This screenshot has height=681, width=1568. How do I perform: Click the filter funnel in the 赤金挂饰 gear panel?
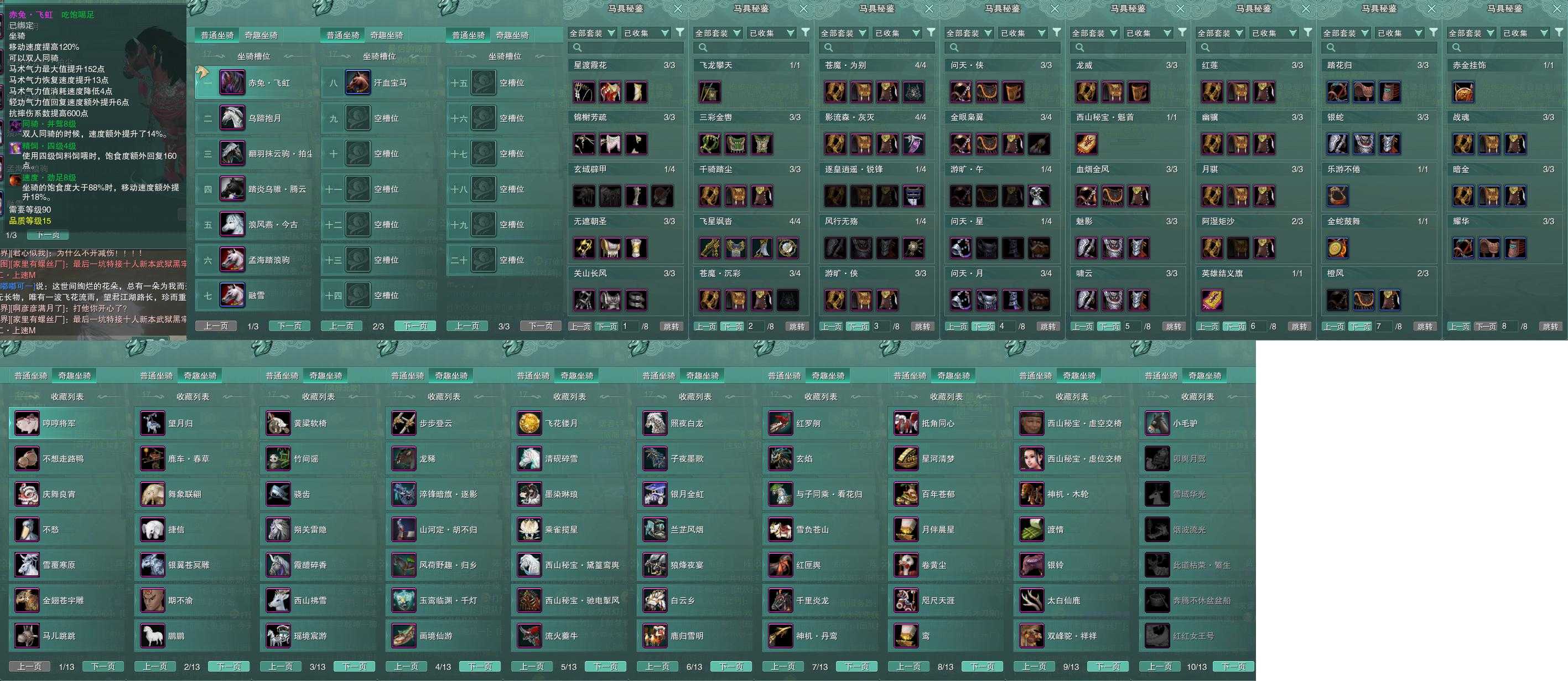click(1560, 32)
